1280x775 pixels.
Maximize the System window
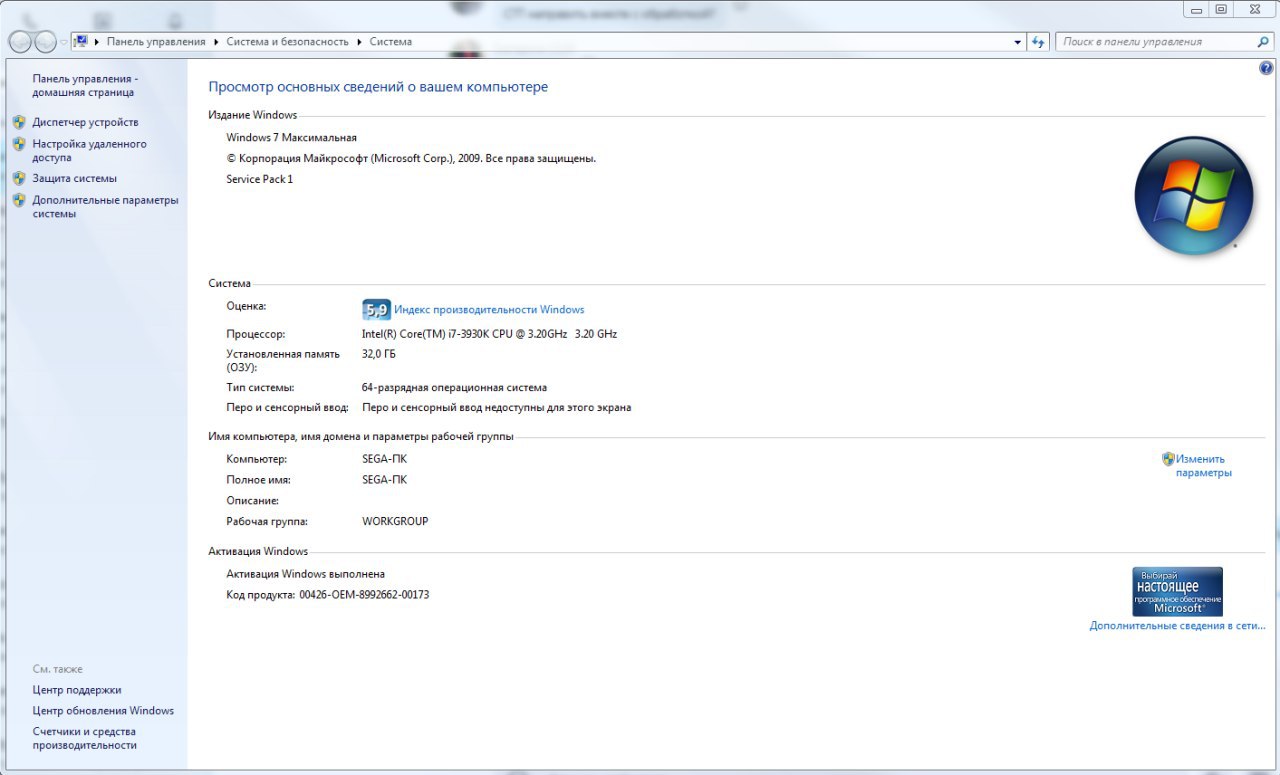pyautogui.click(x=1221, y=9)
